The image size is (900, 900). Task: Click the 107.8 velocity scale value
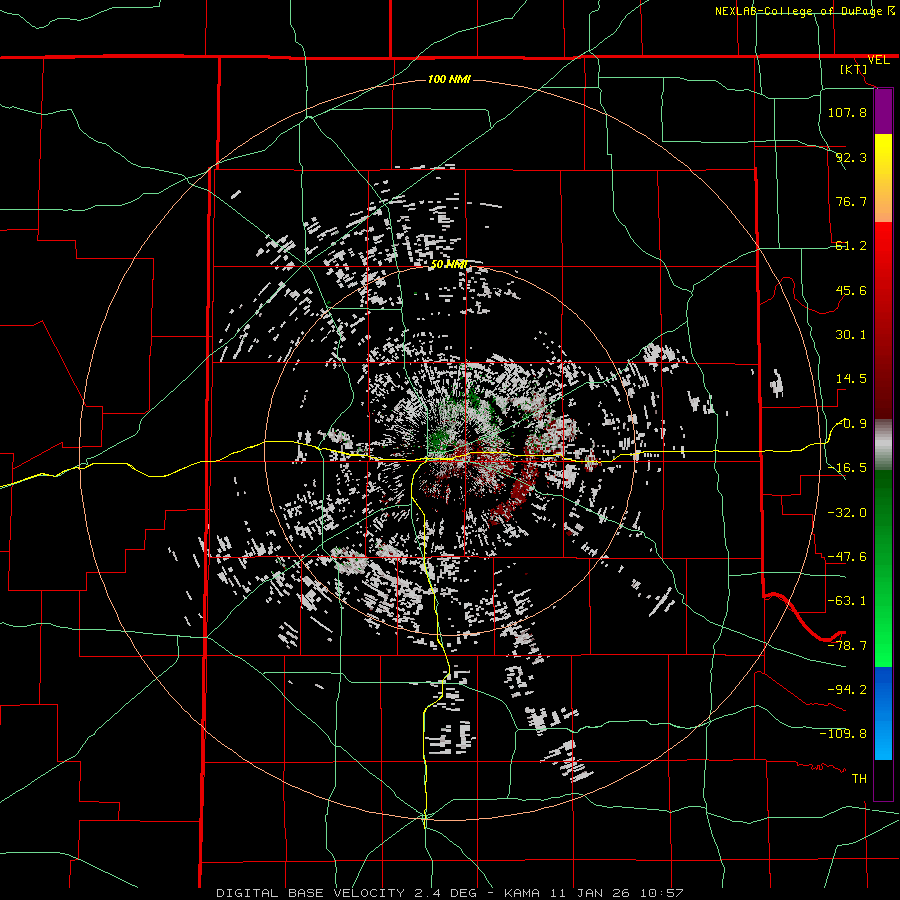tap(847, 112)
